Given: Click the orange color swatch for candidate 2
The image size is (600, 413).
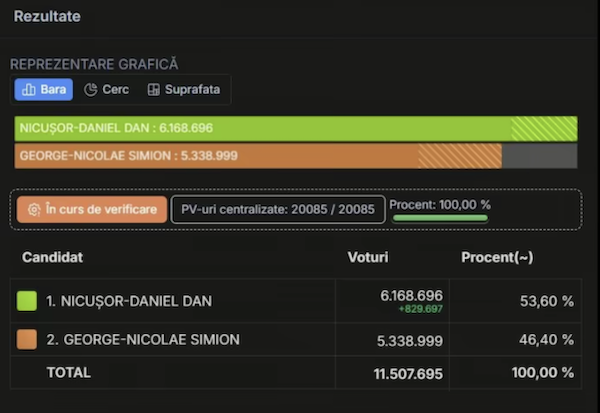Looking at the screenshot, I should 27,339.
